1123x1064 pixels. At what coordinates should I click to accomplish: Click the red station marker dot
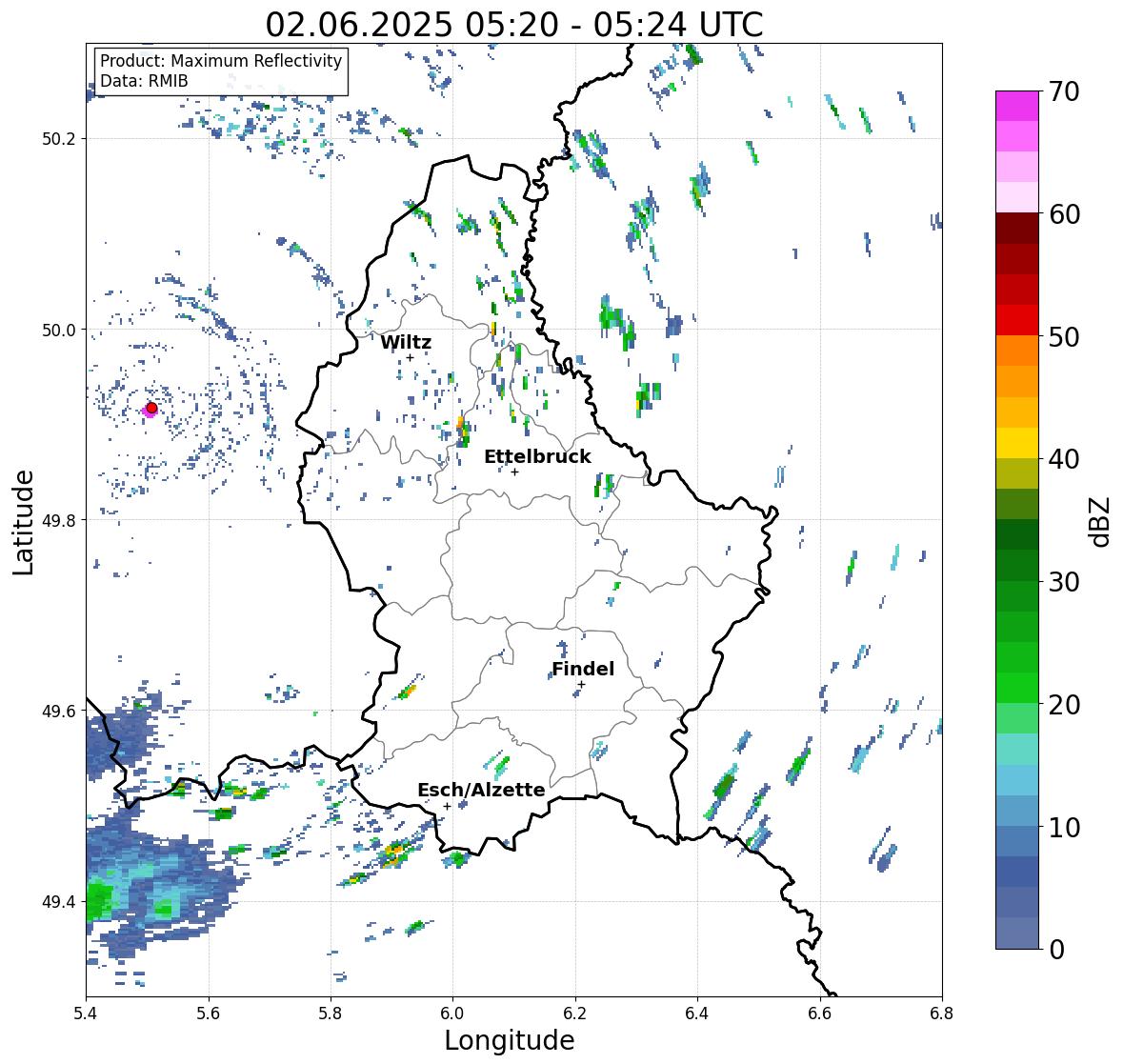[151, 408]
